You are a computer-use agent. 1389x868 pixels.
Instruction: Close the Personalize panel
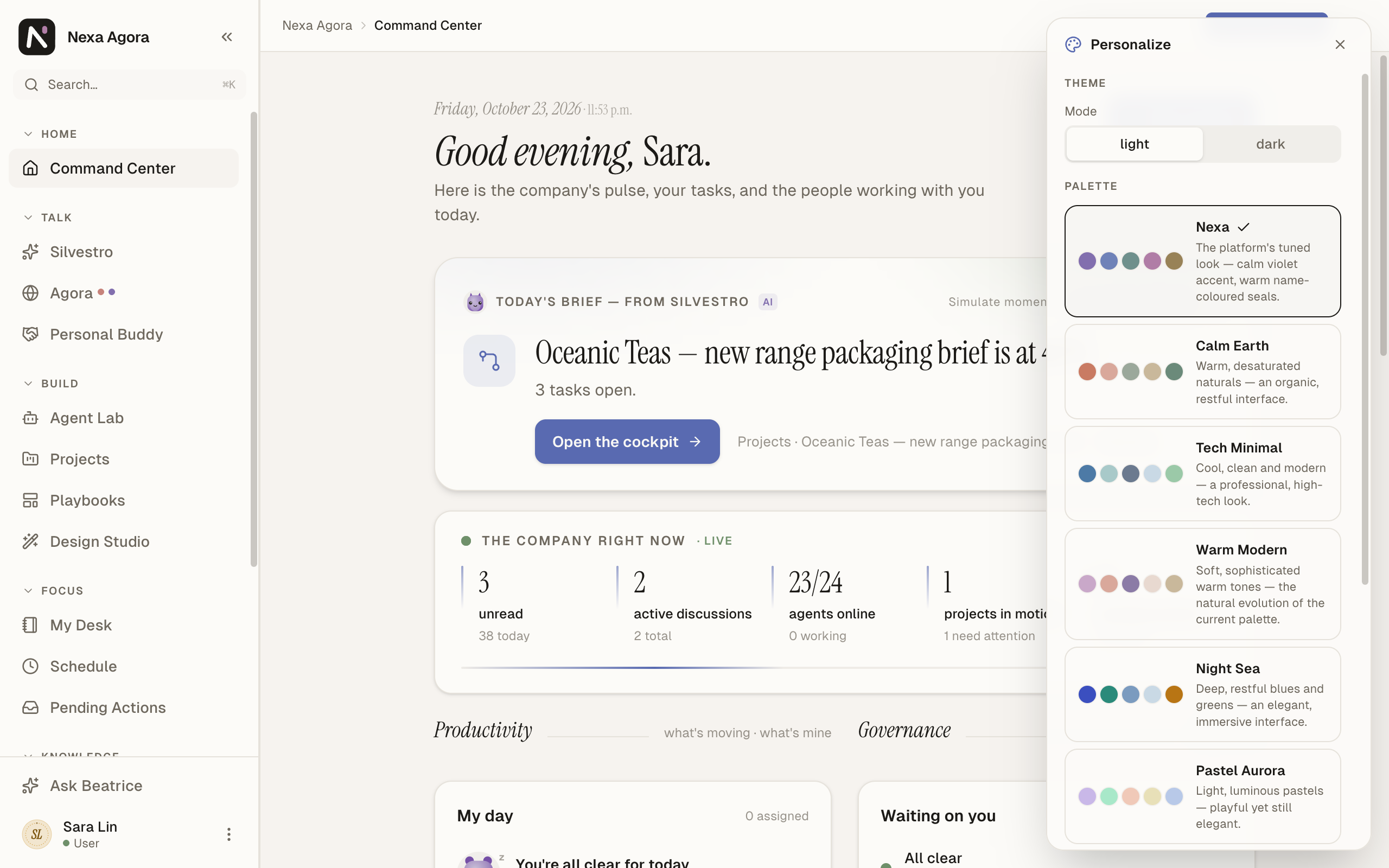tap(1340, 45)
